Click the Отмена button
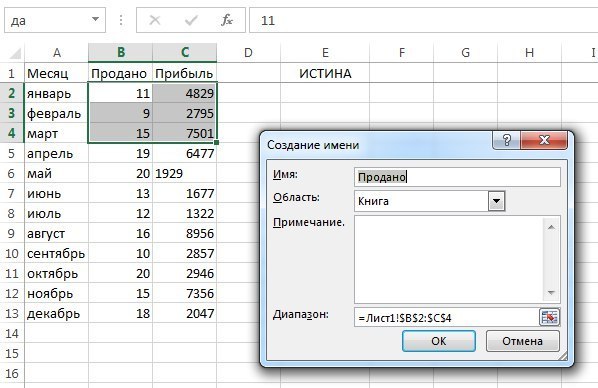The width and height of the screenshot is (598, 388). point(522,341)
